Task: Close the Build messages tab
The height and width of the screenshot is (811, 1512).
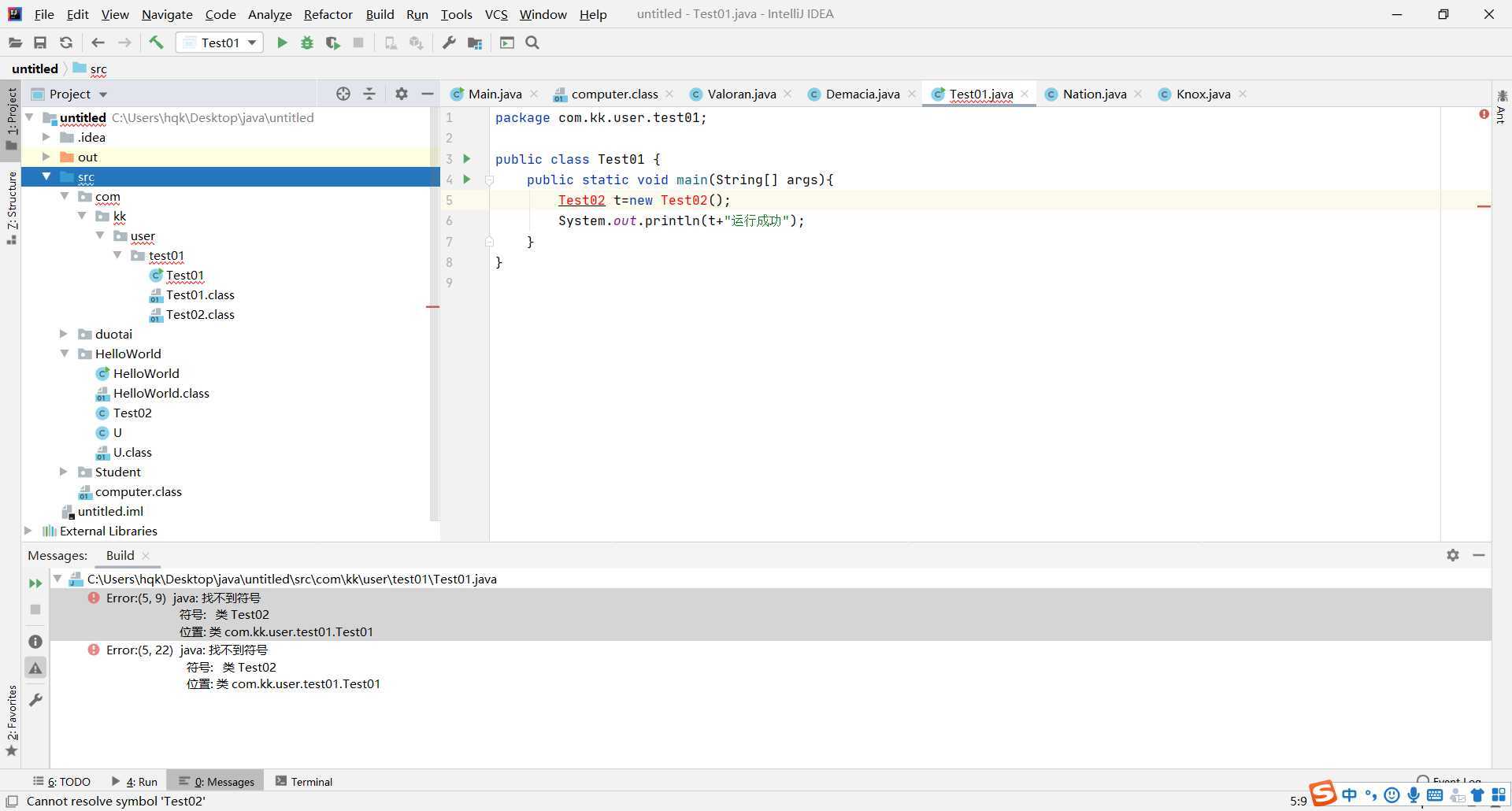Action: 146,555
